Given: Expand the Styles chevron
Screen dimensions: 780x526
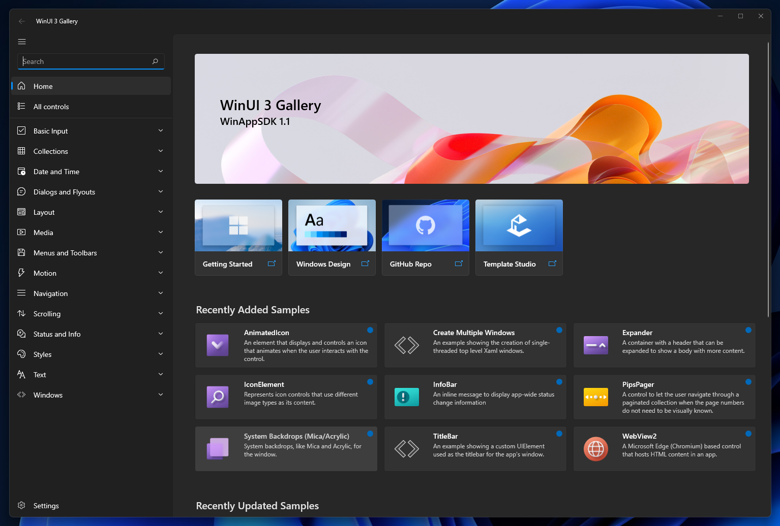Looking at the screenshot, I should (161, 354).
